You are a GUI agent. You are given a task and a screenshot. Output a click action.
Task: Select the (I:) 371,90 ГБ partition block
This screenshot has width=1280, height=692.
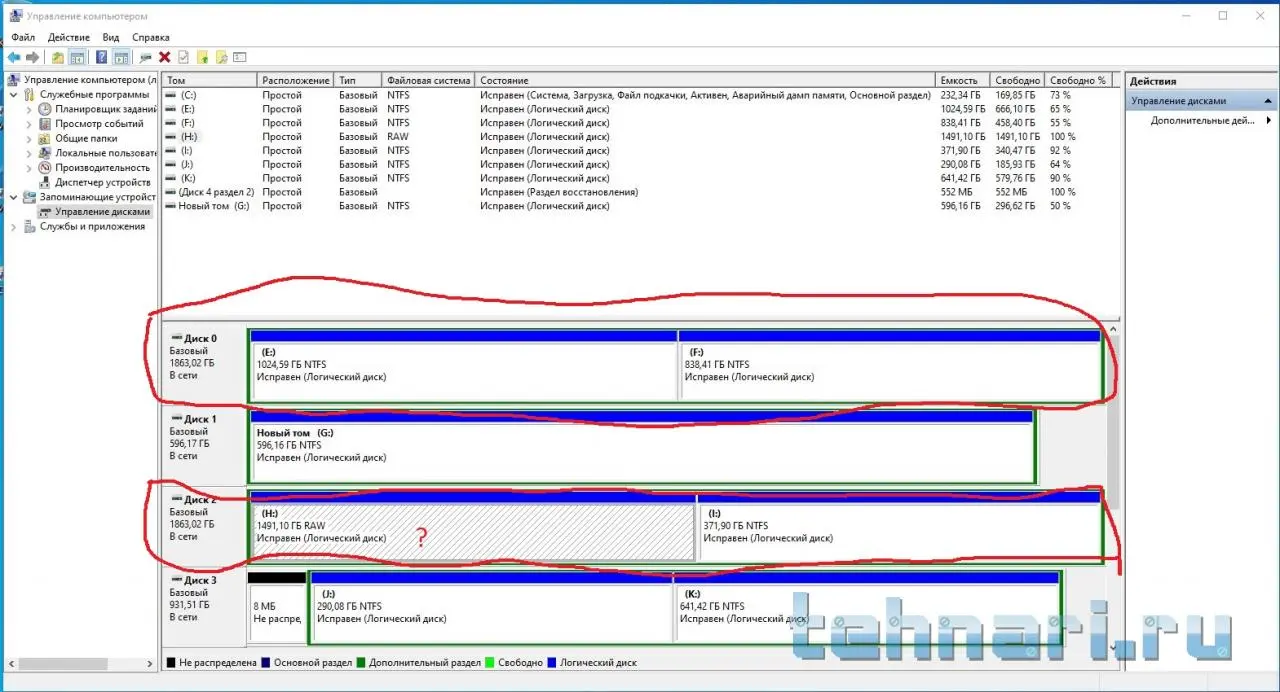(x=899, y=527)
